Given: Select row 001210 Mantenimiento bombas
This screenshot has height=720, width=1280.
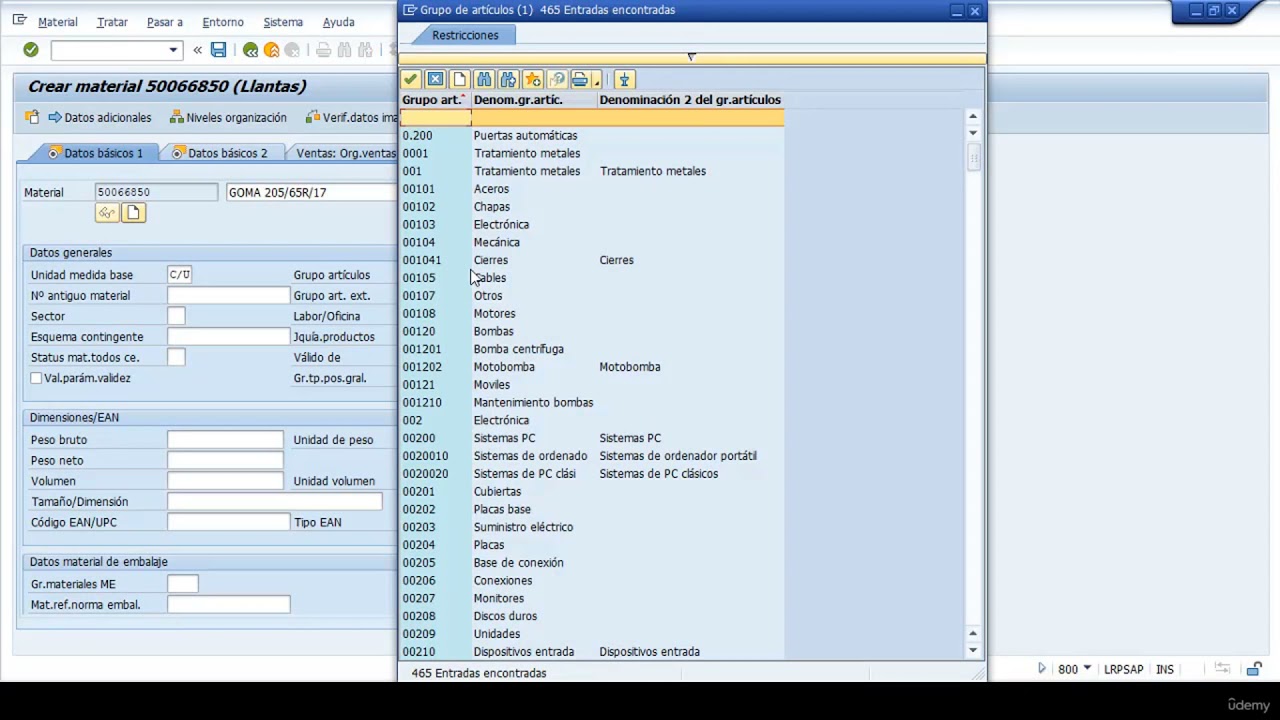Looking at the screenshot, I should [592, 402].
